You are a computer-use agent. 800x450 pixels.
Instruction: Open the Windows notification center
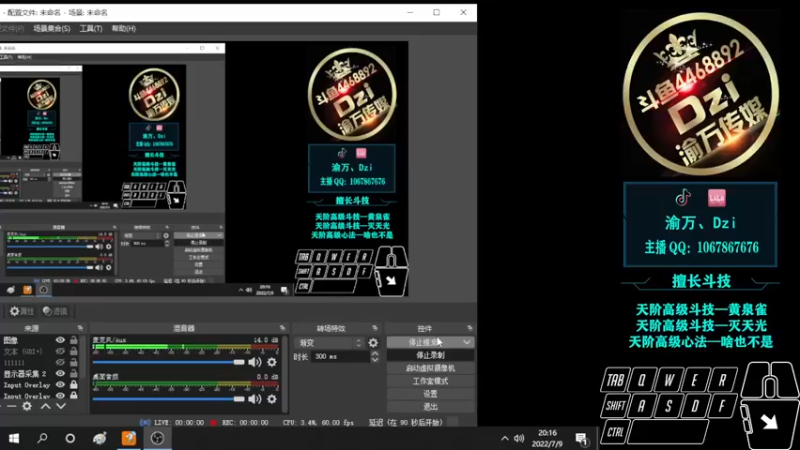point(581,438)
